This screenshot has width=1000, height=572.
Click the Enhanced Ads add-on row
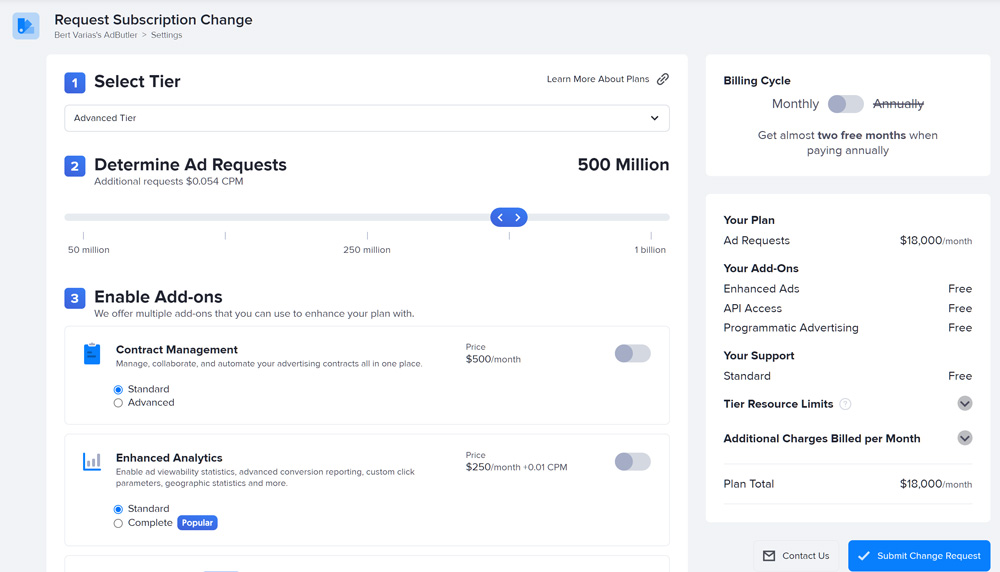click(848, 289)
